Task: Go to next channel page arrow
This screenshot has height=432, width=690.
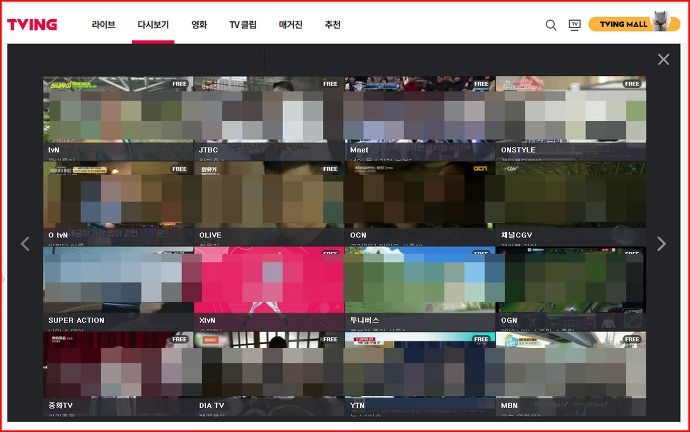Action: pyautogui.click(x=661, y=244)
